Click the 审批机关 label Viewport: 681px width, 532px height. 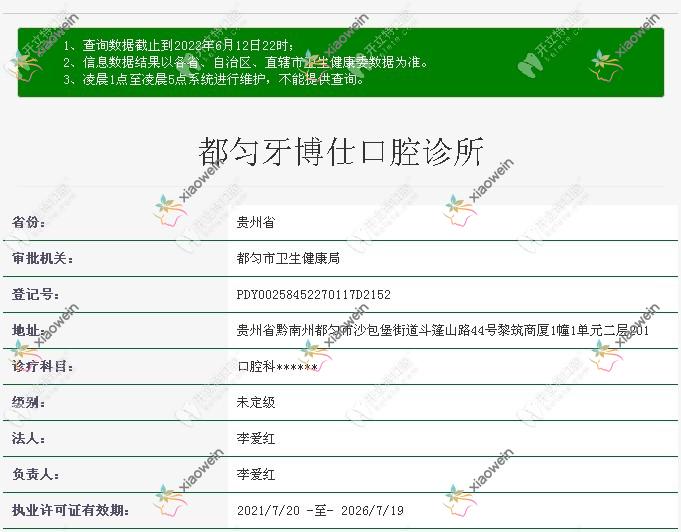43,258
